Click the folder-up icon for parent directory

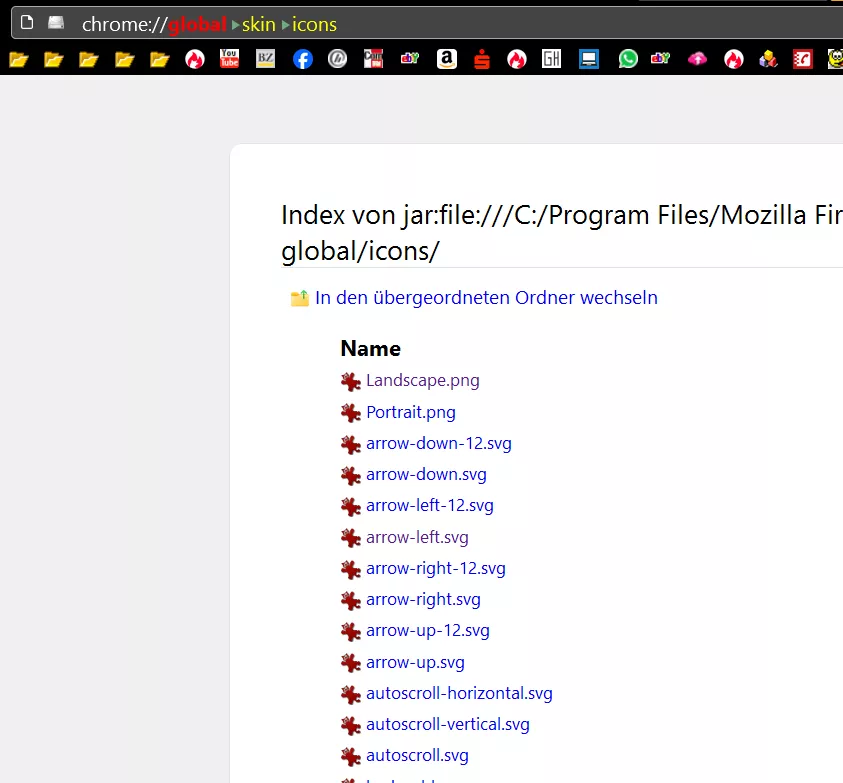[300, 298]
